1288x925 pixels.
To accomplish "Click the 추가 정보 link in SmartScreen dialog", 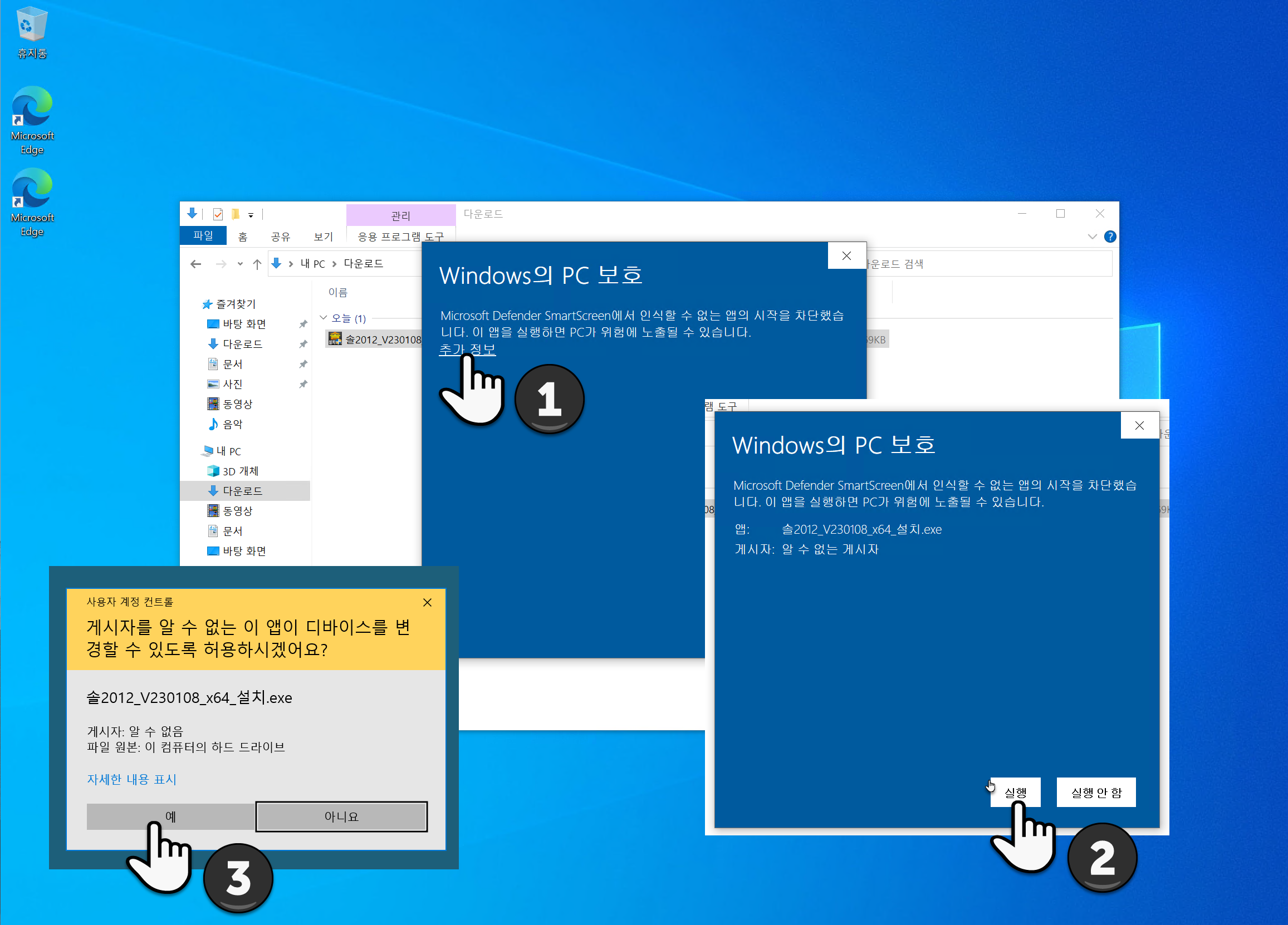I will pyautogui.click(x=467, y=350).
